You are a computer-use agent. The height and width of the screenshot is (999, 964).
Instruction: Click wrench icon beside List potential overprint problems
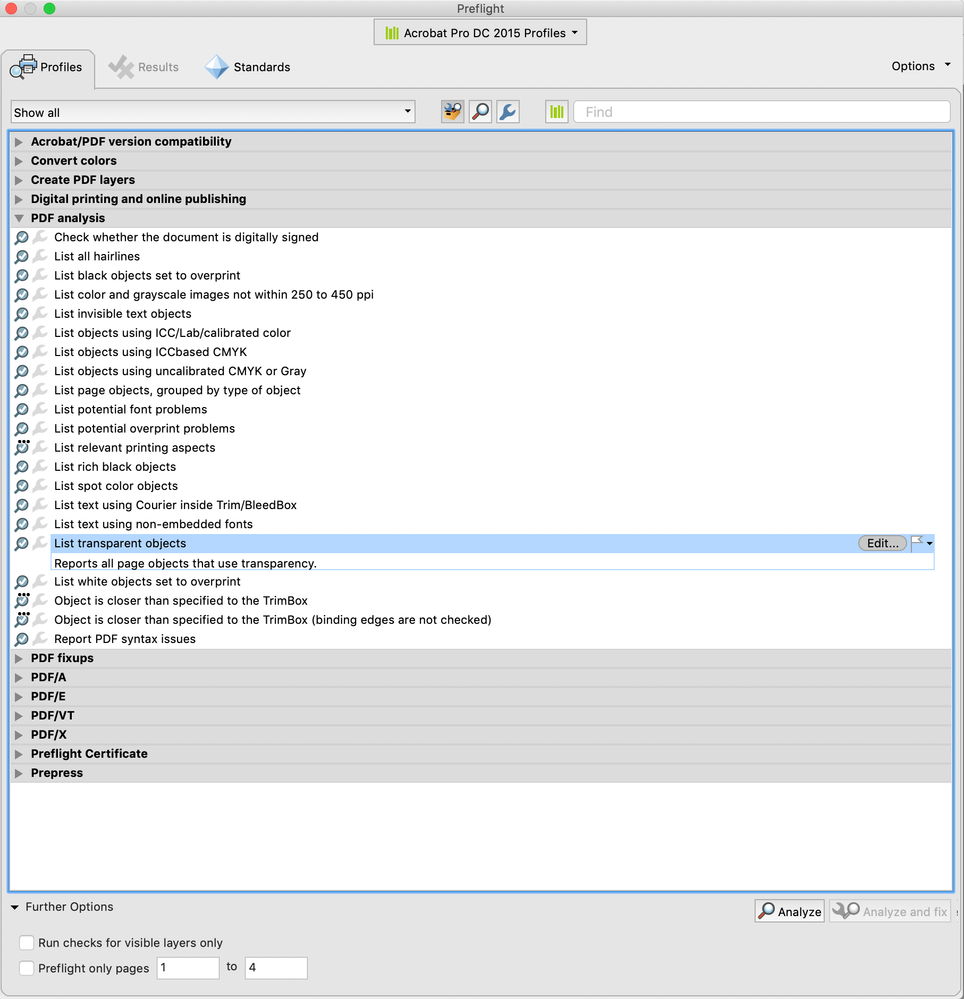click(40, 428)
